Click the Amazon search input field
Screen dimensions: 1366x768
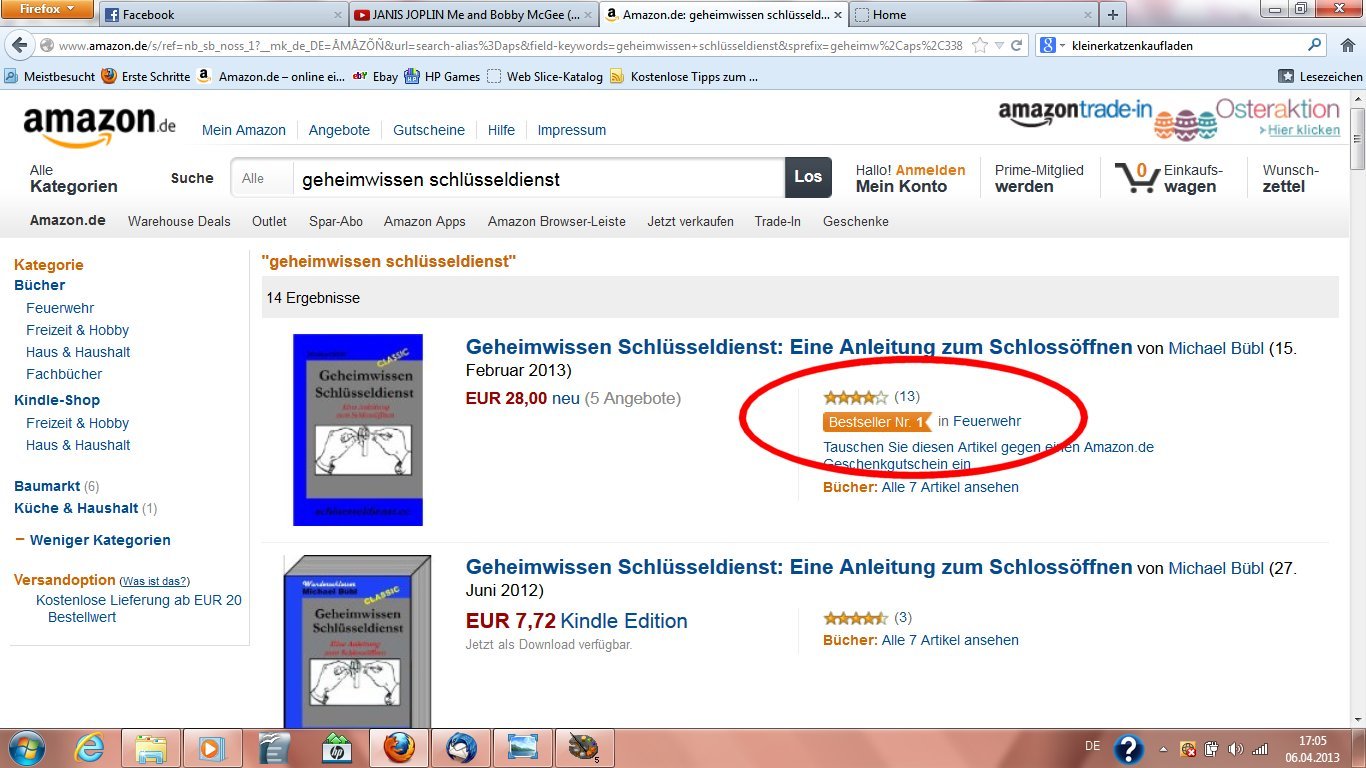pyautogui.click(x=539, y=178)
